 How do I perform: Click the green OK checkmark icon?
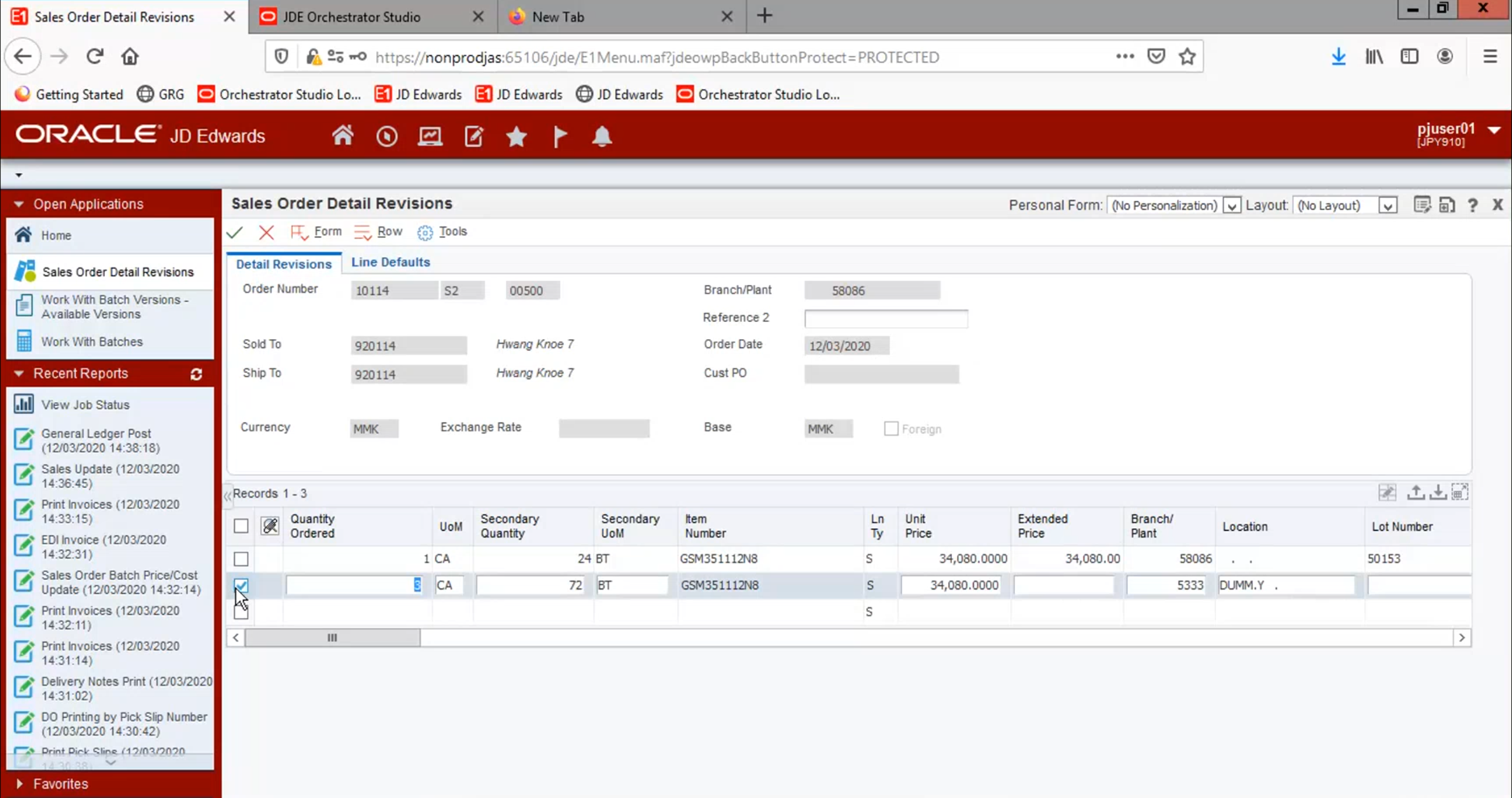coord(235,232)
